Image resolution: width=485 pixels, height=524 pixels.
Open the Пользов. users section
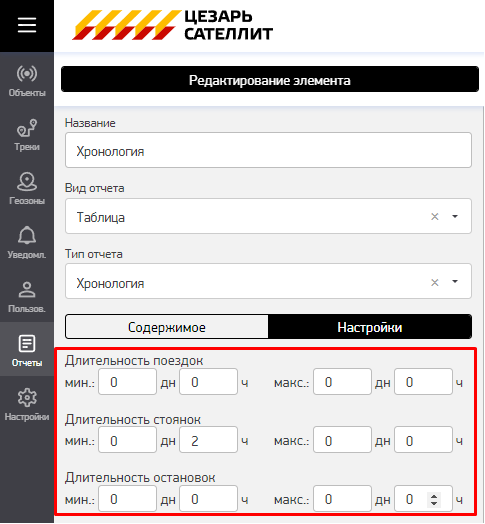click(27, 296)
